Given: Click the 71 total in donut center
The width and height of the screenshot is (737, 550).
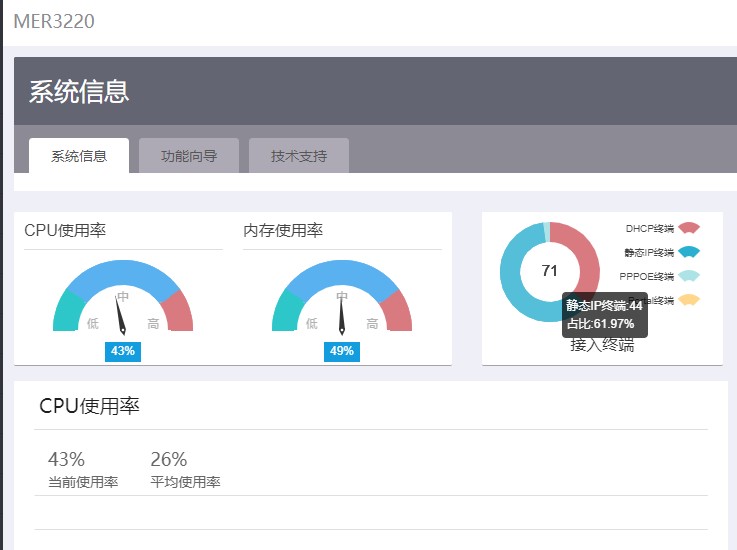Looking at the screenshot, I should click(549, 271).
